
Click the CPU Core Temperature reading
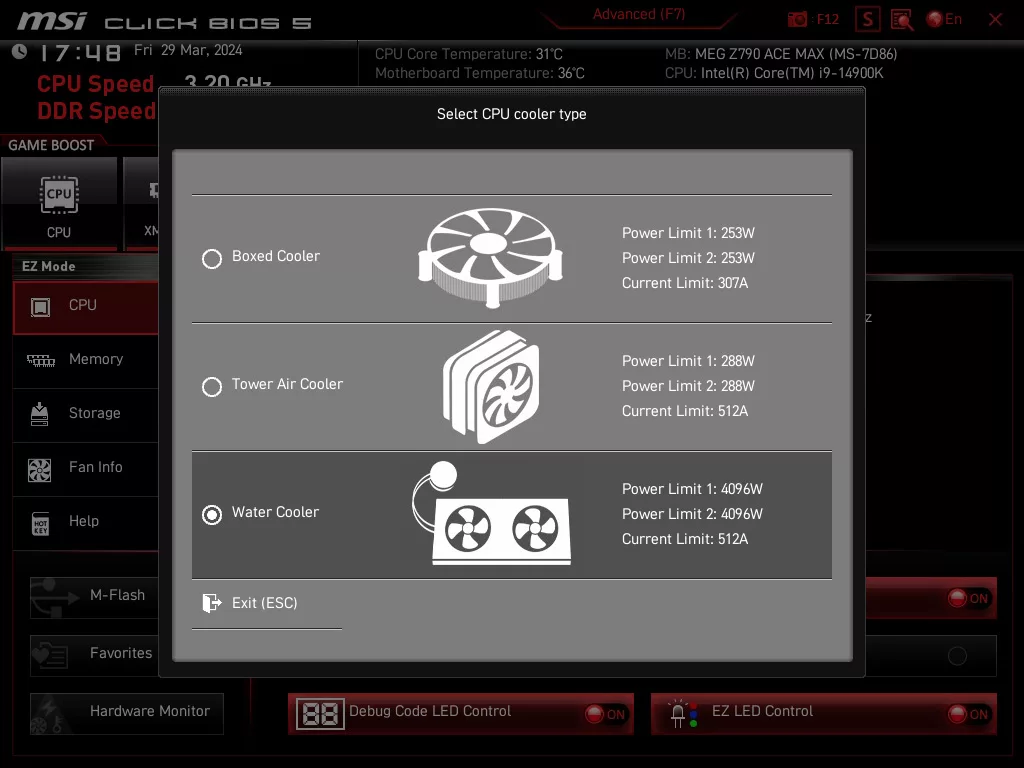click(469, 54)
